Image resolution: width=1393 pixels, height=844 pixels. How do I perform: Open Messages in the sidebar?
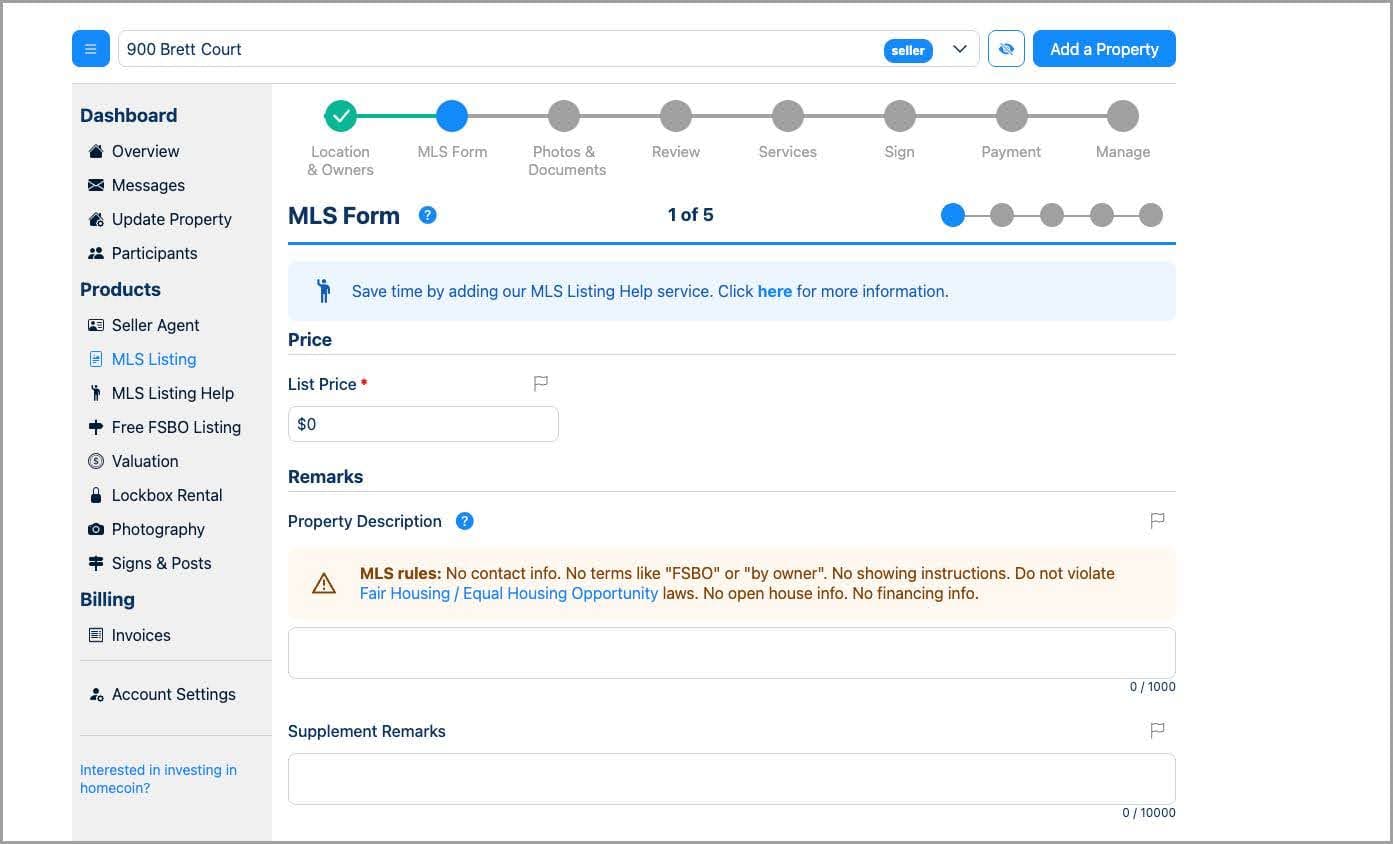point(147,185)
